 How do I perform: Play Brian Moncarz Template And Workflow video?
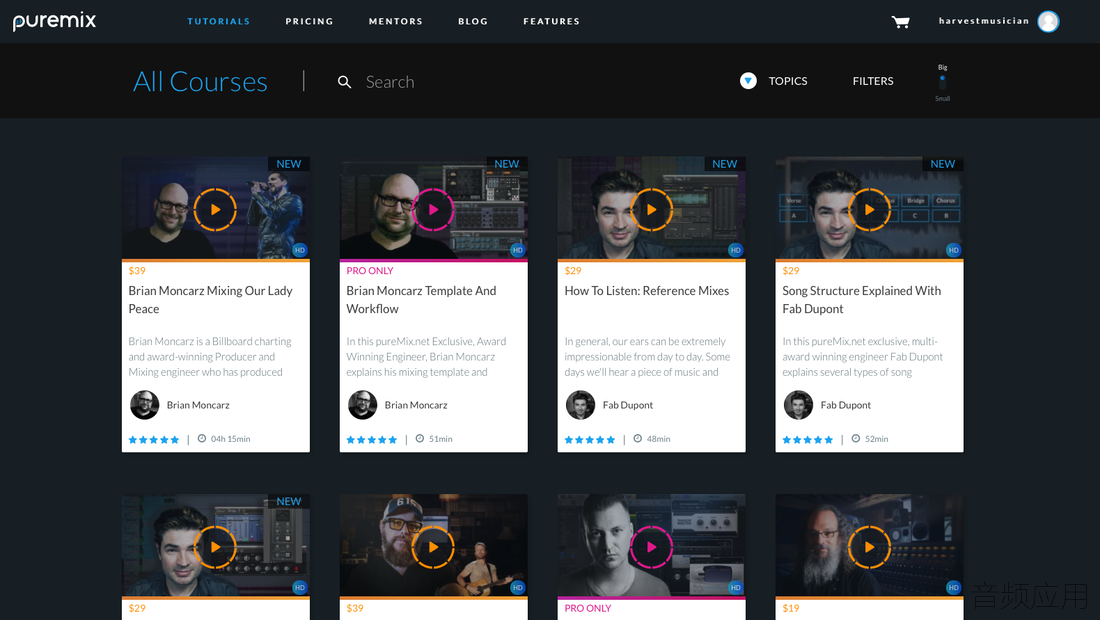tap(433, 210)
